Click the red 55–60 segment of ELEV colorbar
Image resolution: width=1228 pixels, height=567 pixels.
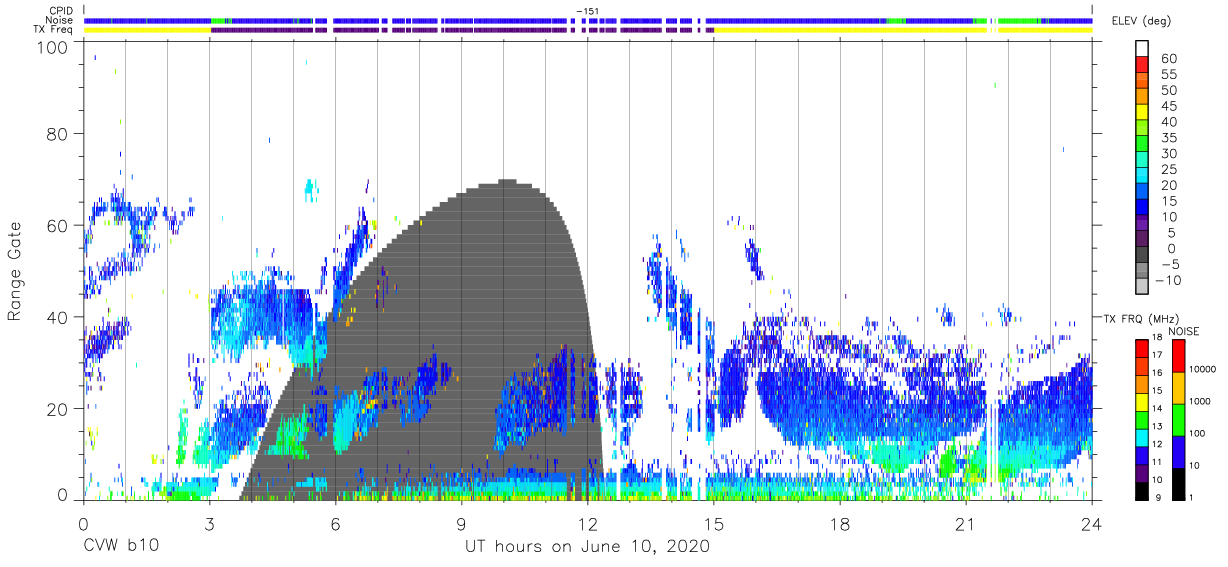1142,66
